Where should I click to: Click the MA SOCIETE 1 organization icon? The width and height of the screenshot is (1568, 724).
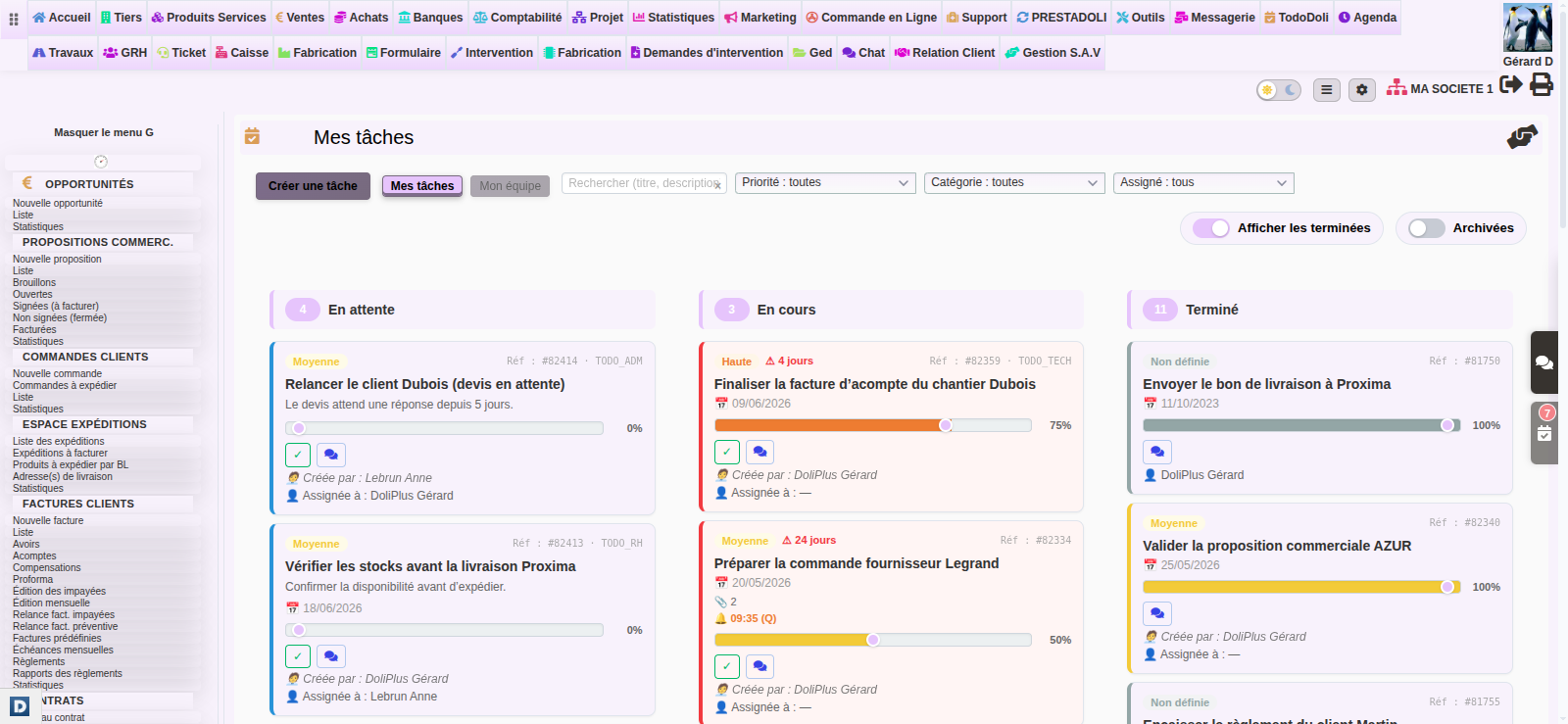[1396, 88]
